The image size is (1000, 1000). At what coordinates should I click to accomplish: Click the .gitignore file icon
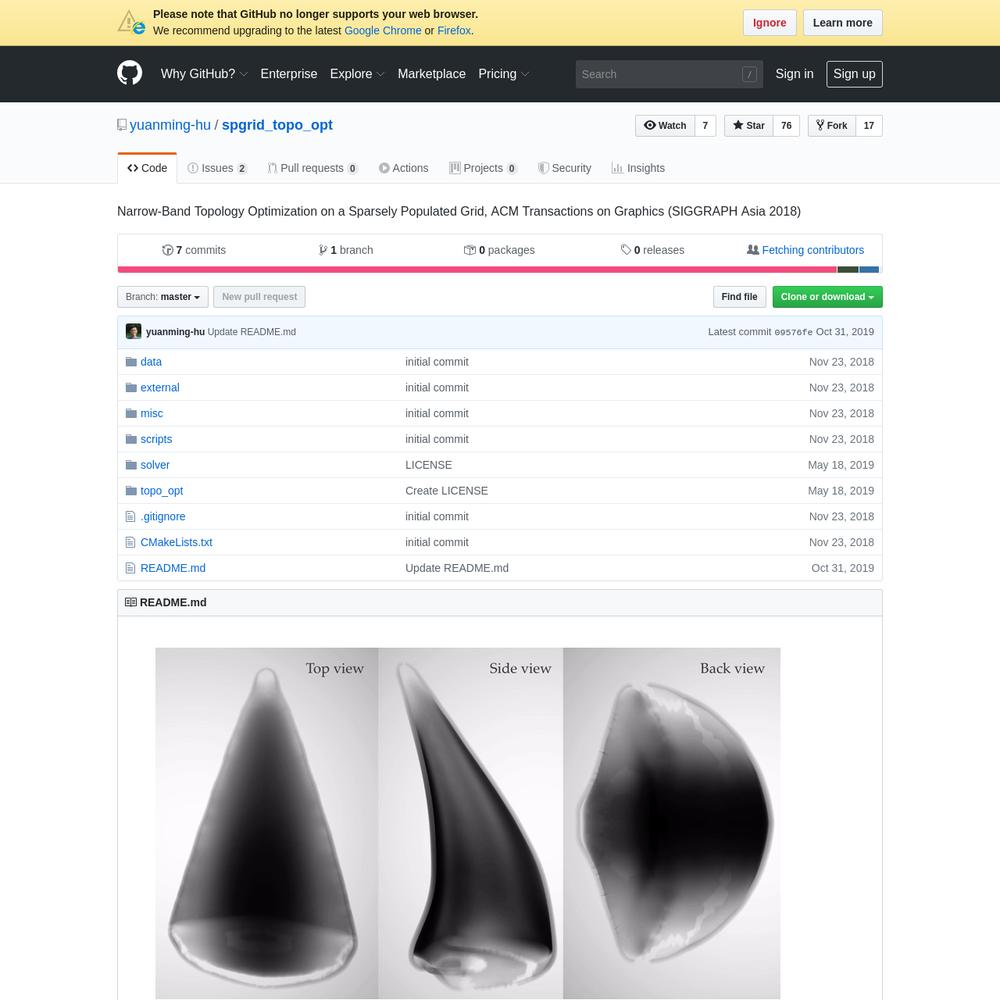(131, 517)
